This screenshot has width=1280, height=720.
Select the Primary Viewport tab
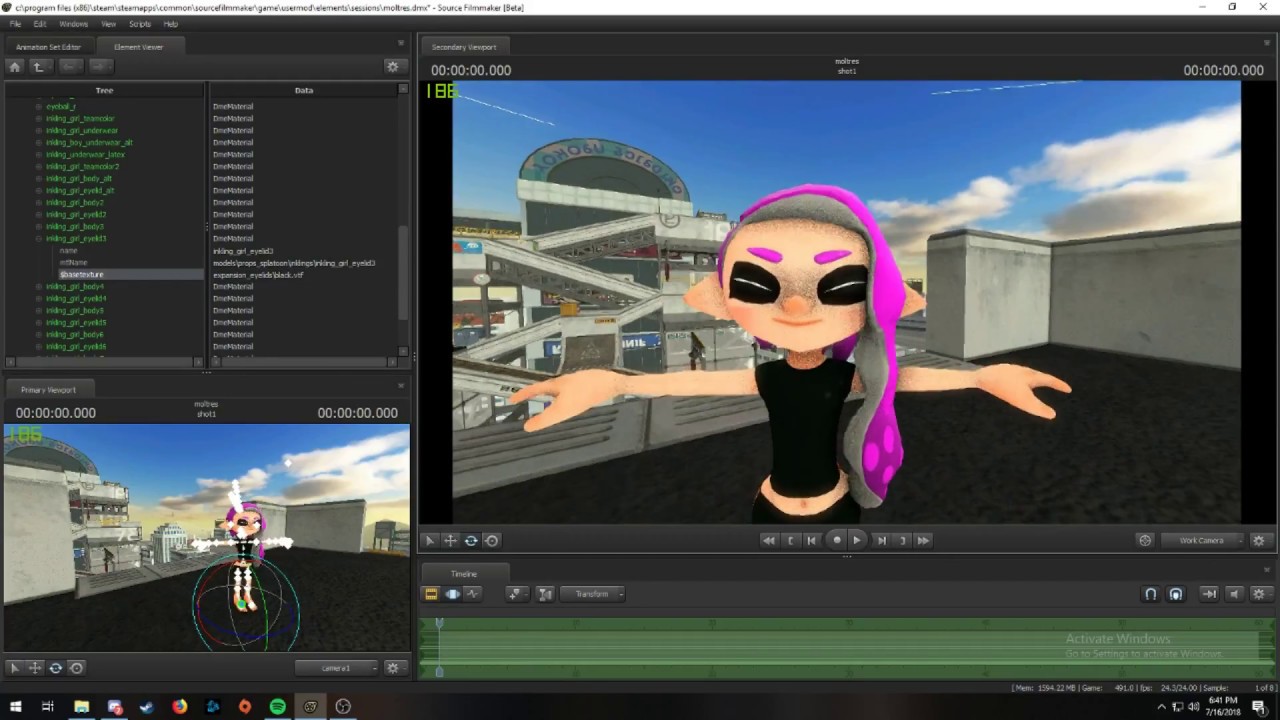[x=48, y=389]
